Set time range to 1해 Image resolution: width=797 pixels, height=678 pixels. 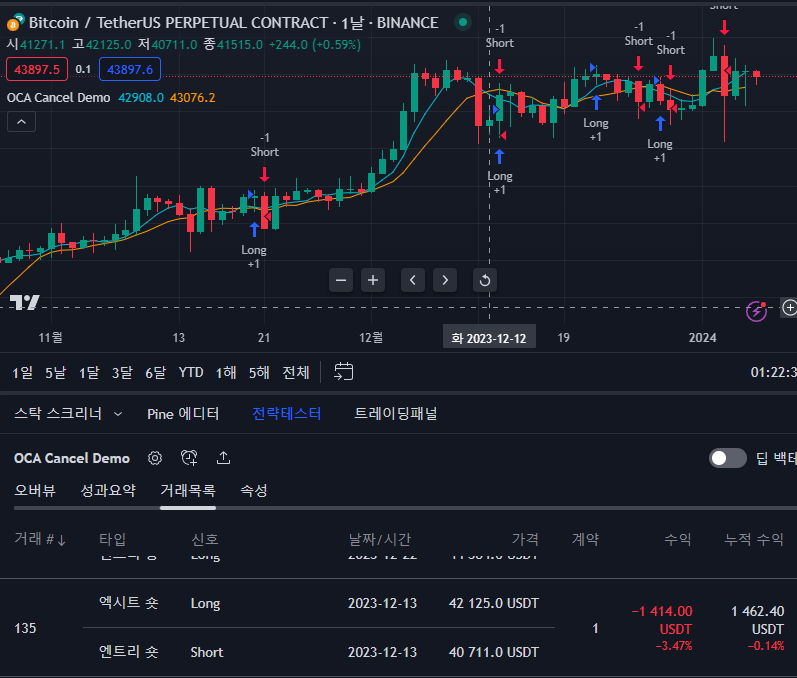[226, 373]
